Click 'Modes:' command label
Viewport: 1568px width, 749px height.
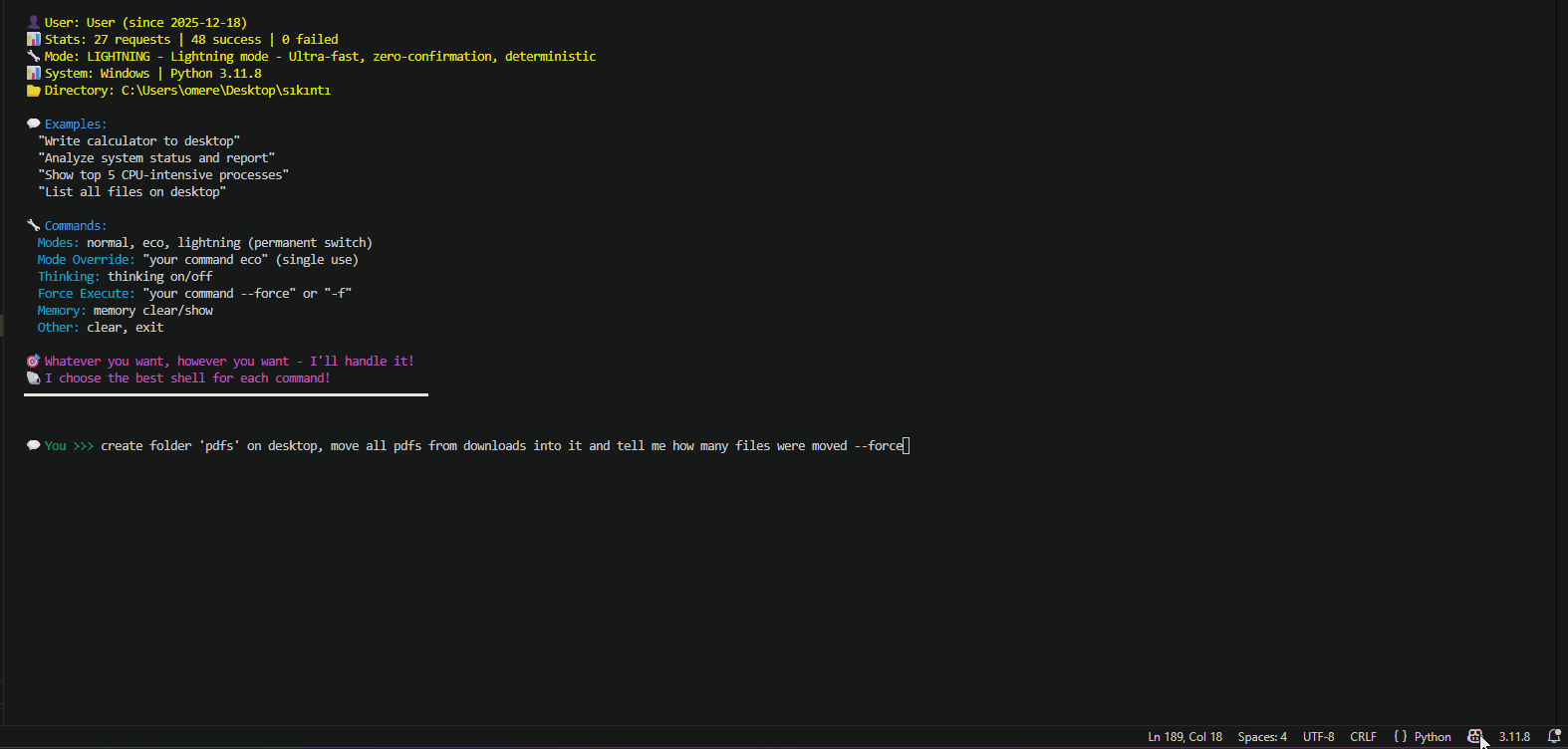point(58,243)
